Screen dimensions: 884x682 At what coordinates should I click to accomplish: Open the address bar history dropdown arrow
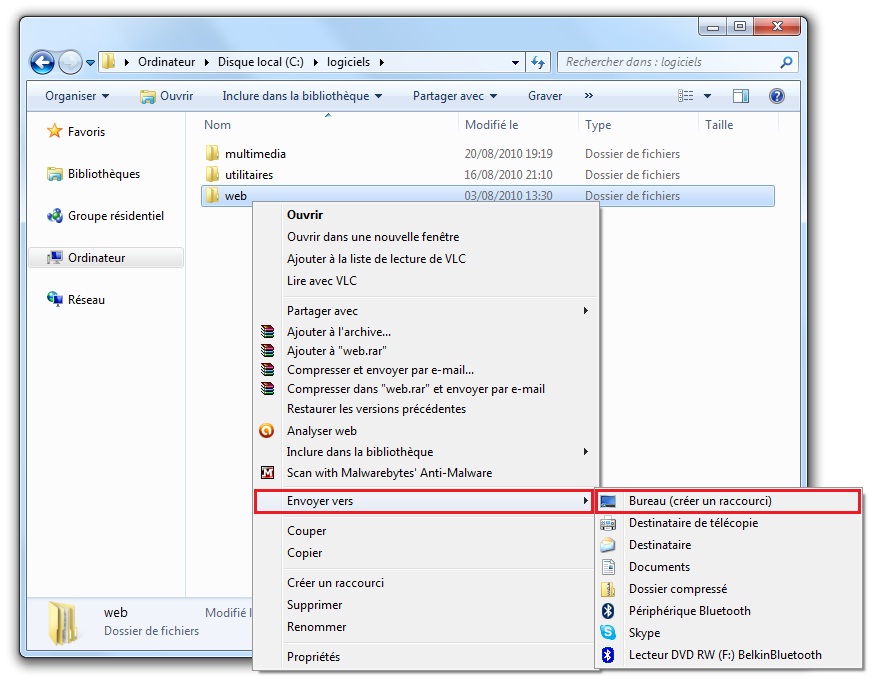tap(515, 63)
